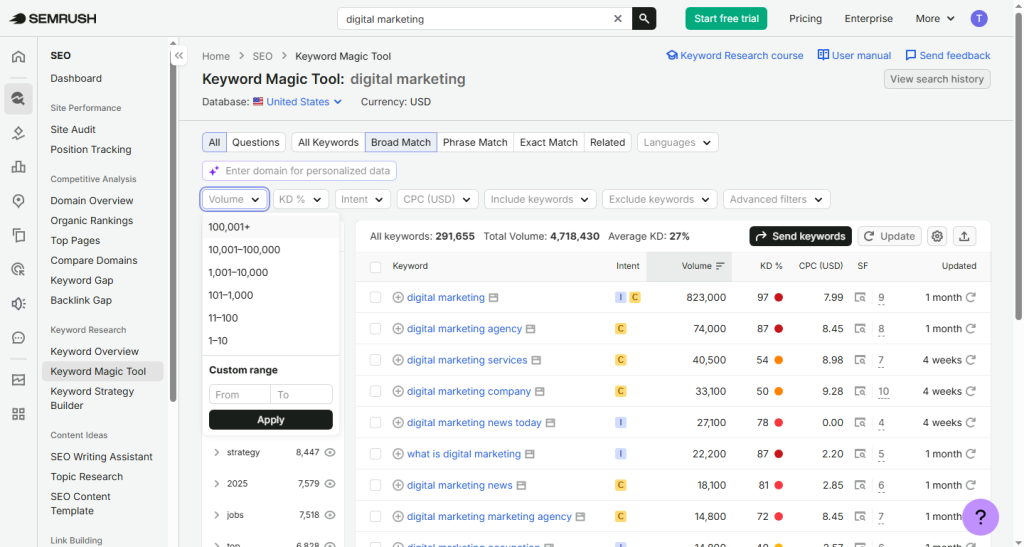Open the Intent filter dropdown

(363, 199)
